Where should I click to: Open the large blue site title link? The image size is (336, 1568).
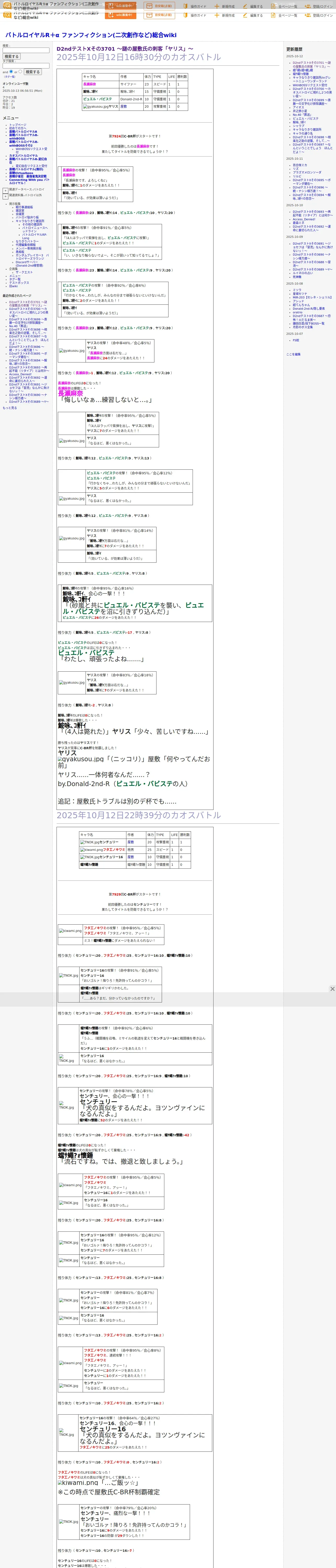(91, 35)
